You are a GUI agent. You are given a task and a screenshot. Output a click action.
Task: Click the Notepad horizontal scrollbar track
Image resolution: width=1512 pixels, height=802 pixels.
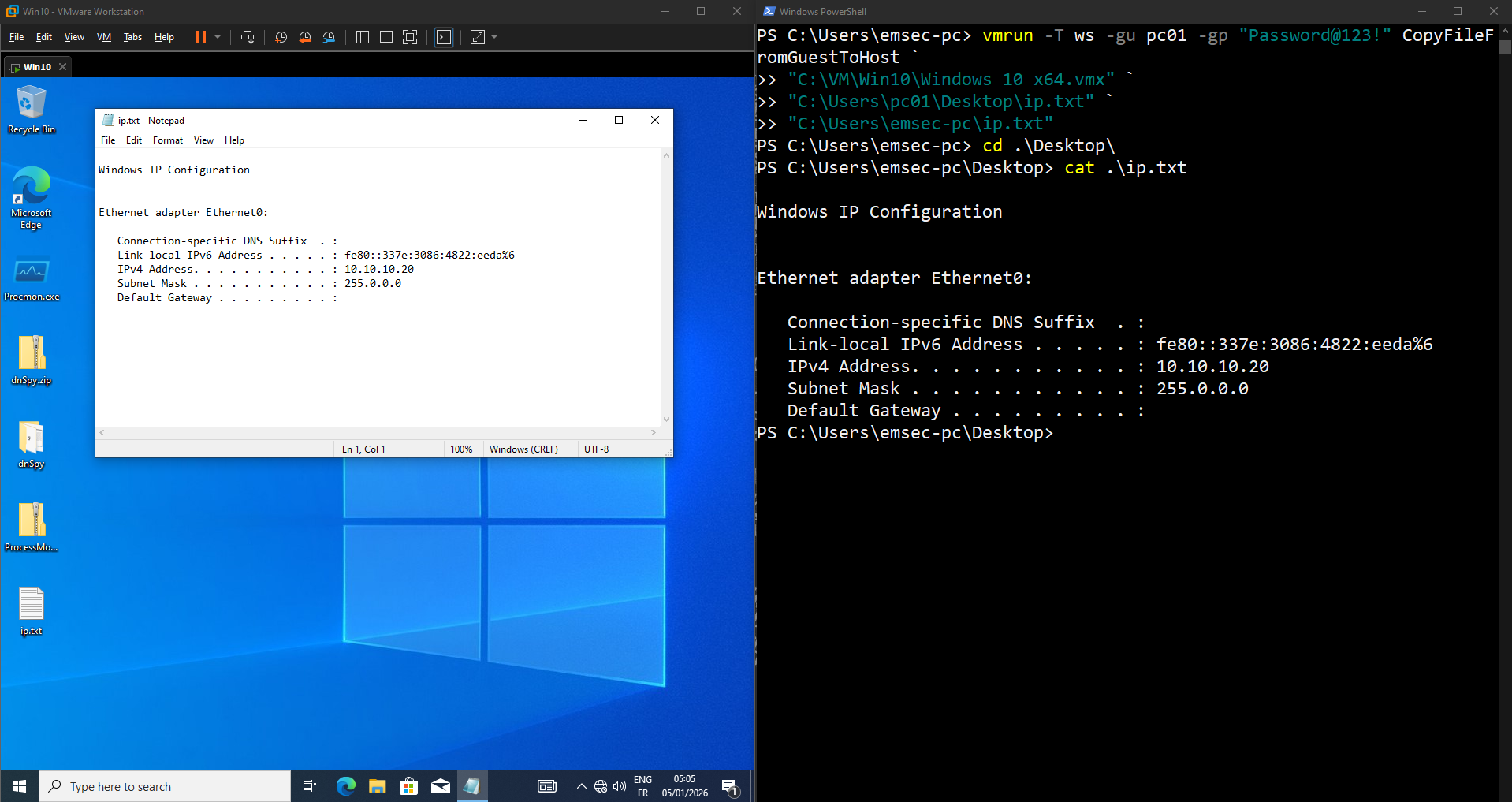pyautogui.click(x=377, y=432)
